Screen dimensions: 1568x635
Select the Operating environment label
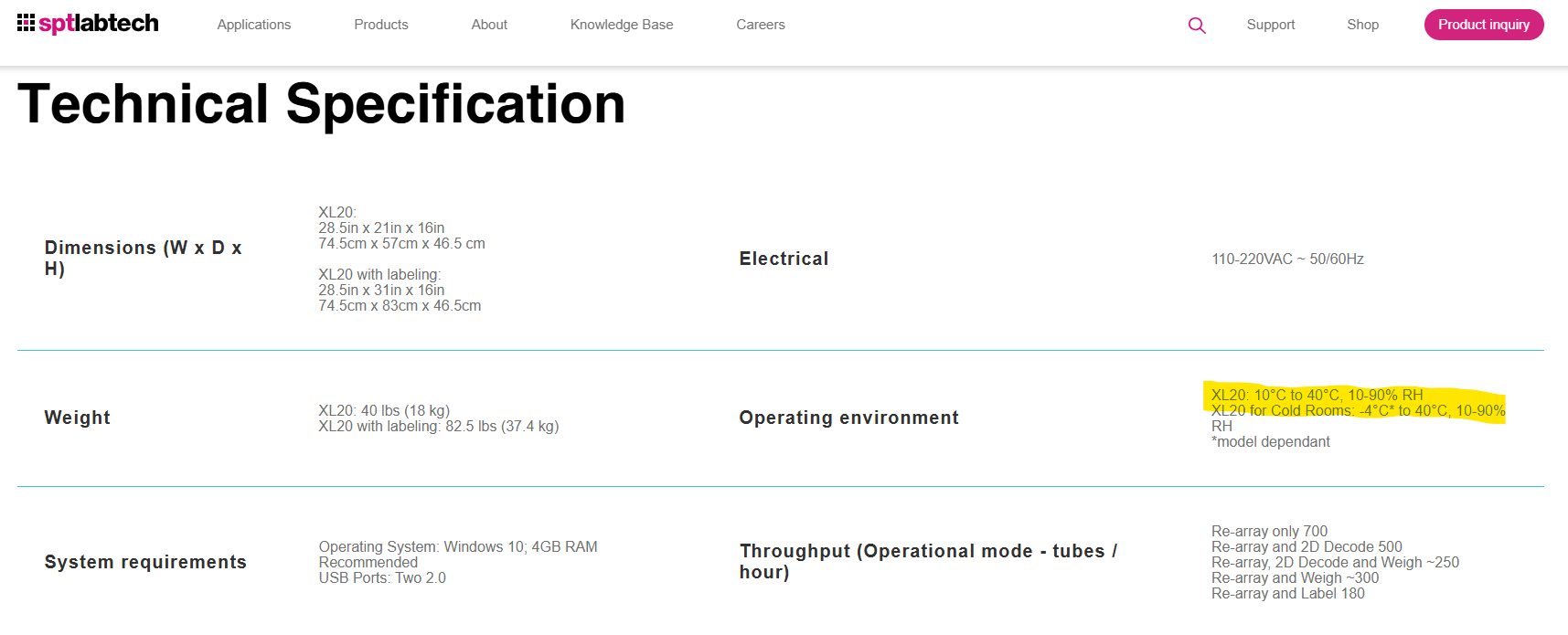coord(848,418)
